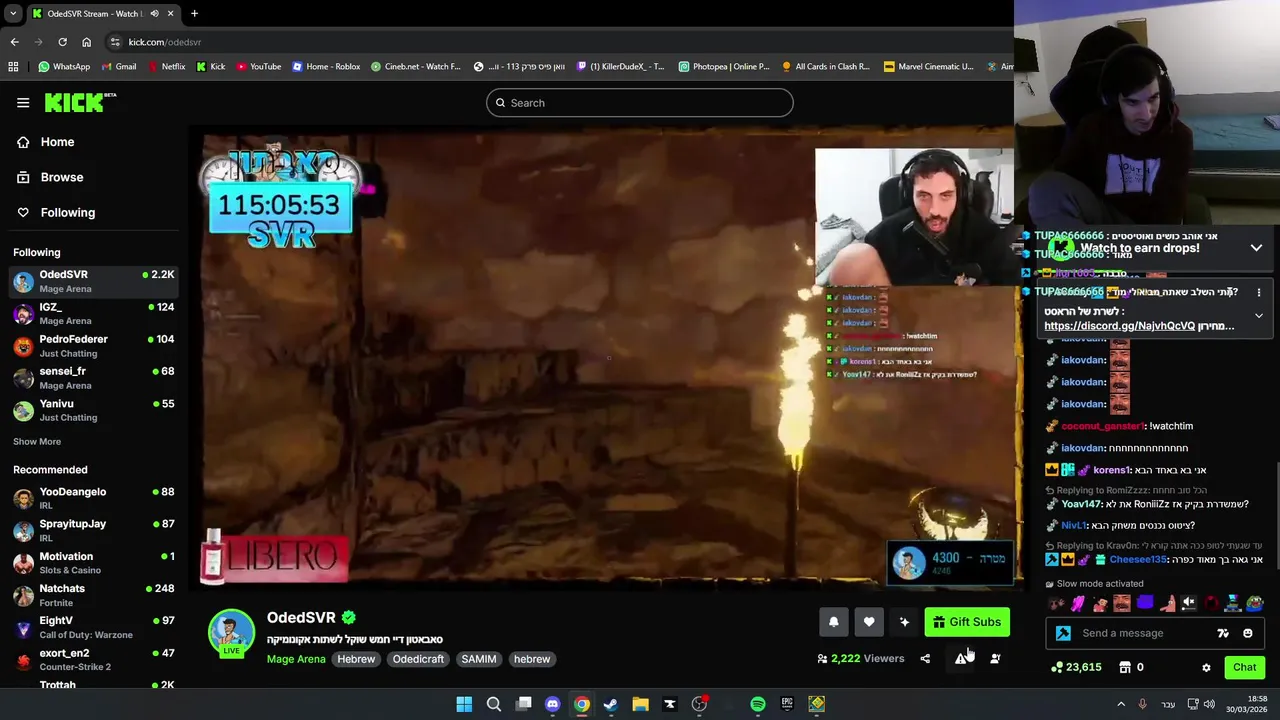
Task: Click the Kick logo
Action: coord(80,102)
